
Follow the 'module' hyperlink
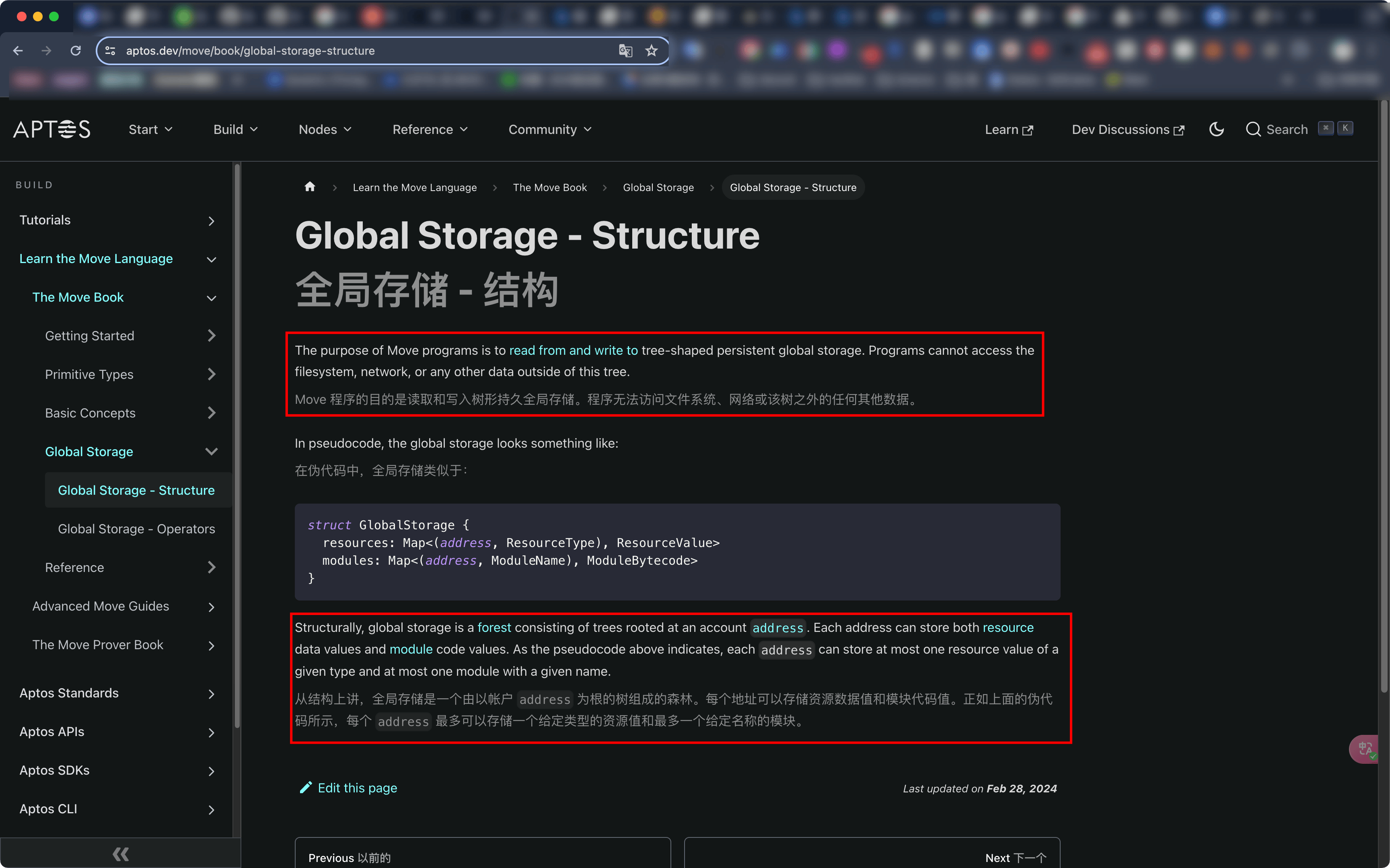pyautogui.click(x=411, y=649)
